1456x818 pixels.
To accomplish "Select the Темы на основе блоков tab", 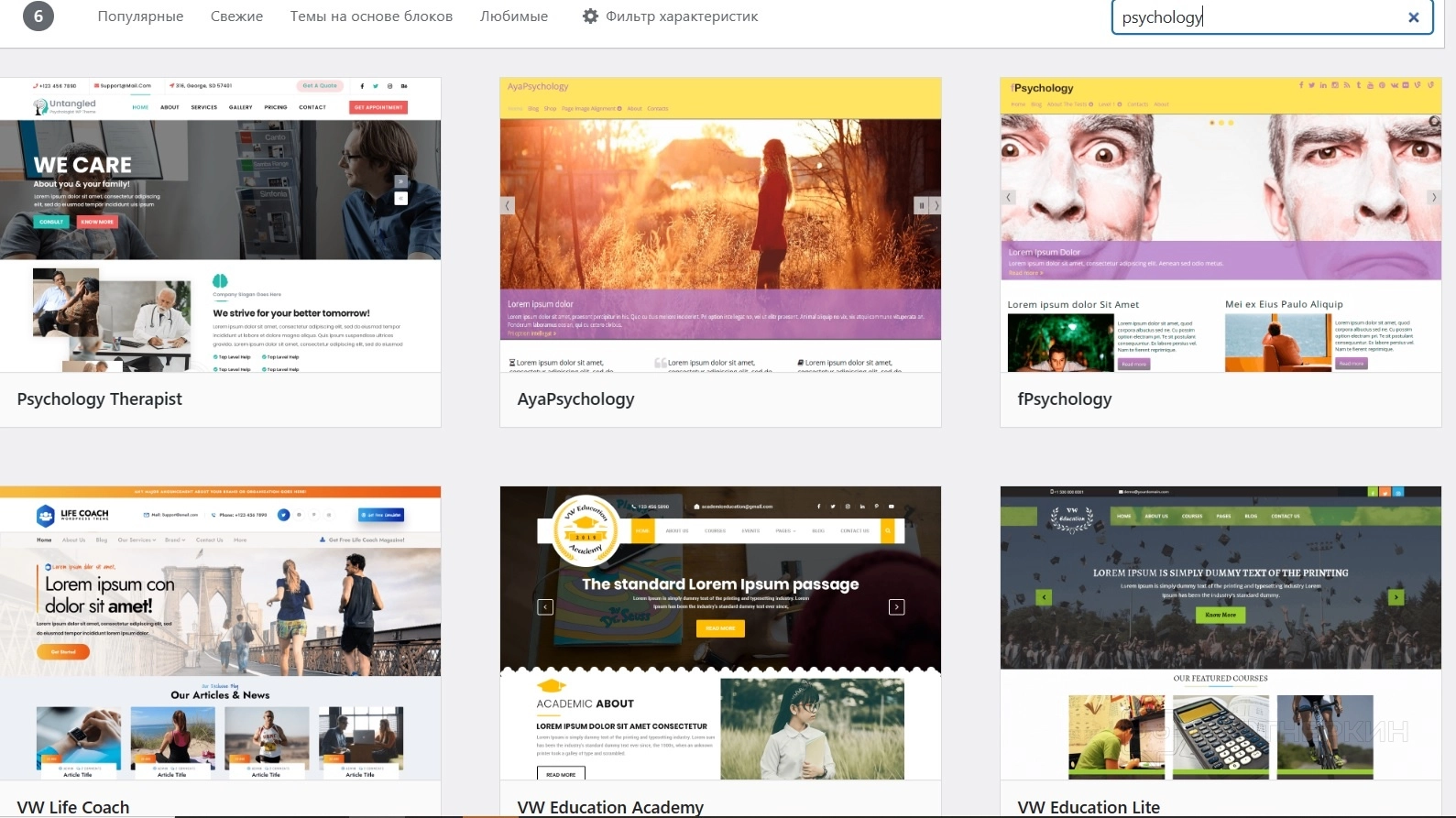I will coord(371,16).
